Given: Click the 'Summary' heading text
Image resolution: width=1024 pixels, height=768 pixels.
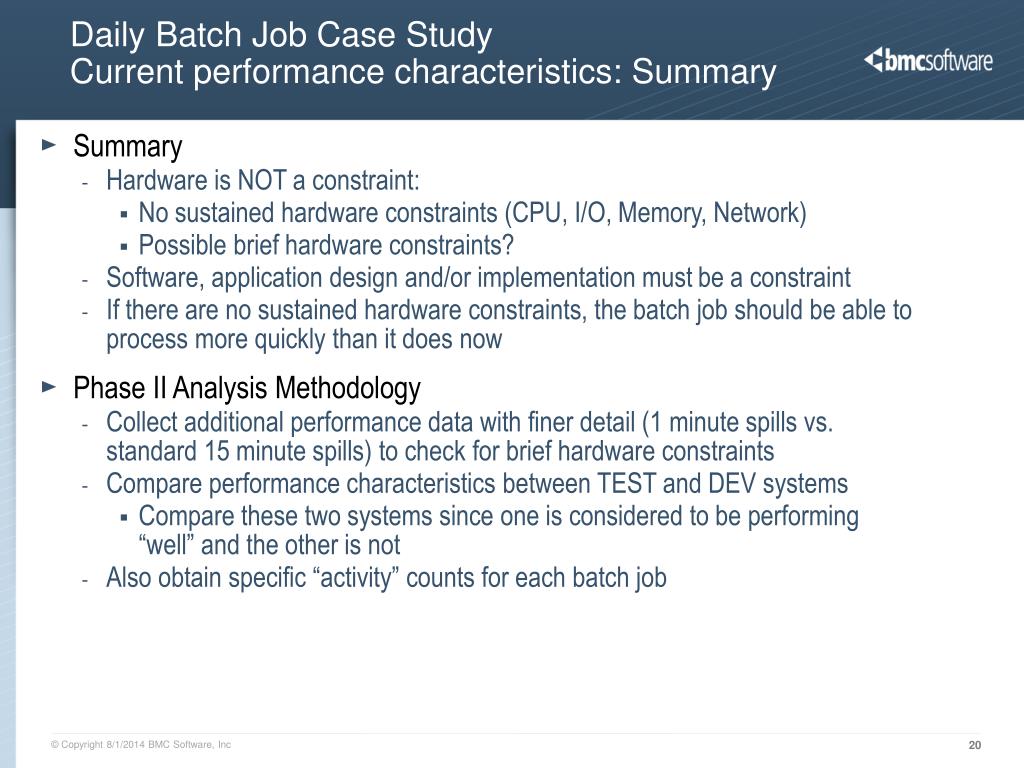Looking at the screenshot, I should [x=127, y=146].
